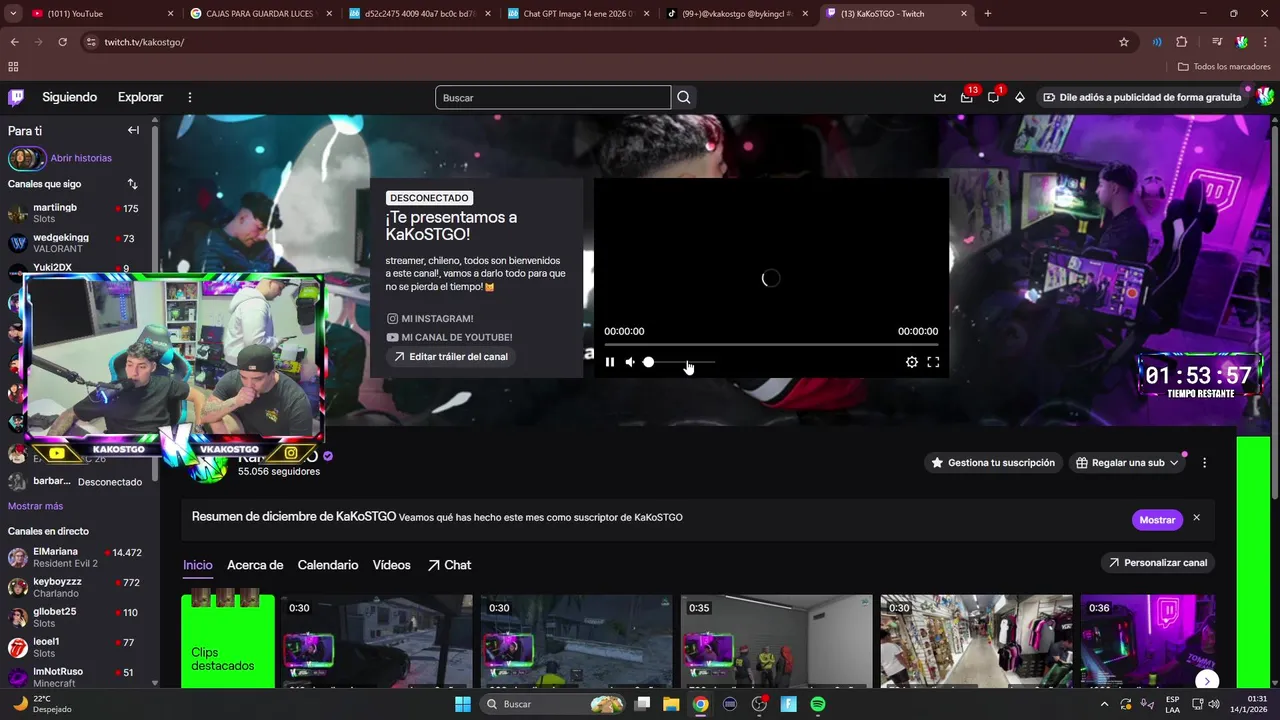Click the ad-free offer banner button
The height and width of the screenshot is (720, 1280).
pyautogui.click(x=1142, y=97)
